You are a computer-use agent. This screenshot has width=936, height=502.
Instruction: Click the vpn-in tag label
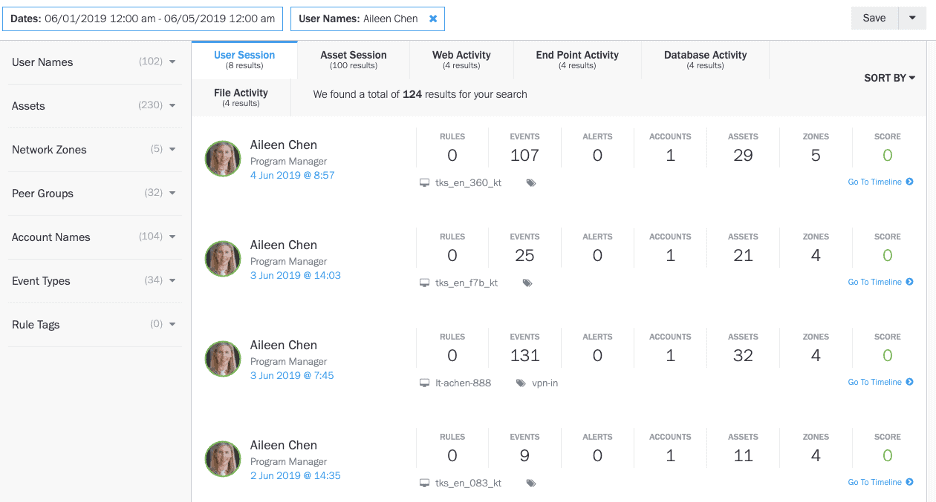click(x=545, y=383)
